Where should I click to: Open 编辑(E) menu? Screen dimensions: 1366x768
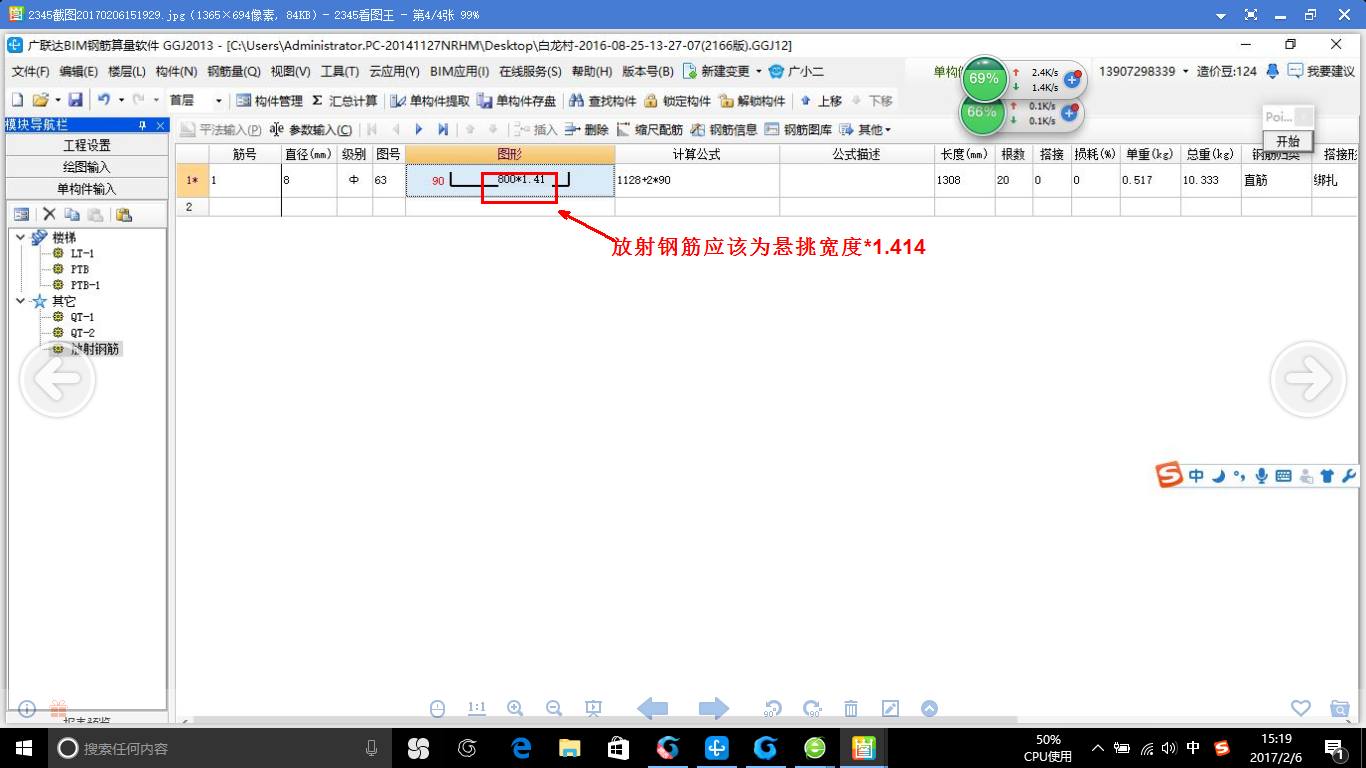pos(79,72)
